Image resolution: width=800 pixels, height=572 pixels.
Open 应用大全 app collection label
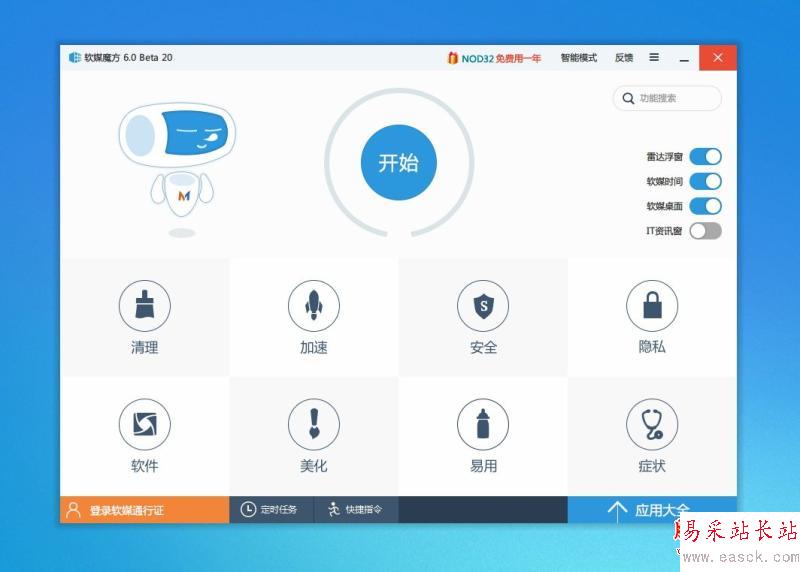[662, 510]
